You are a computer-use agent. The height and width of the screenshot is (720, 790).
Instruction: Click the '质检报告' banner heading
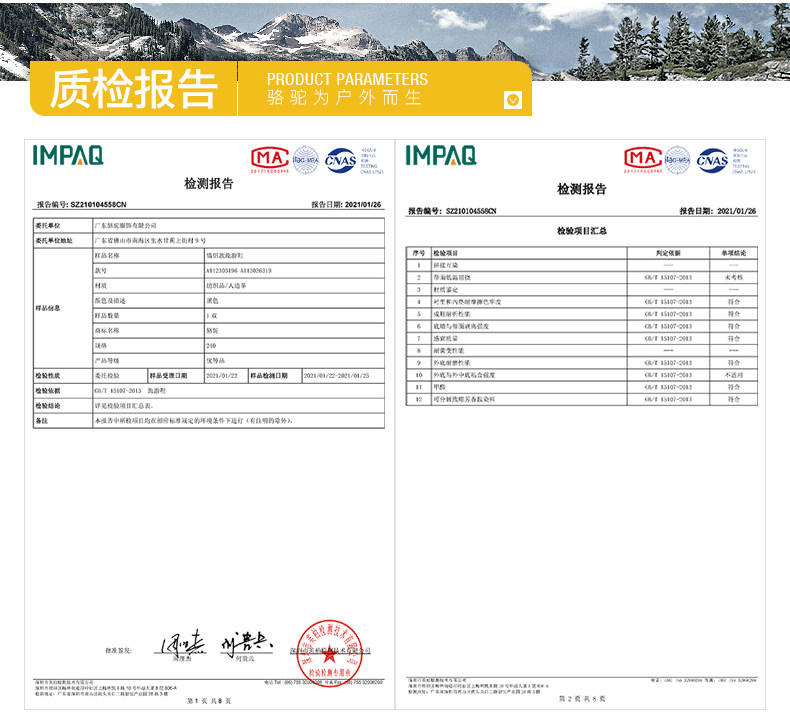134,89
